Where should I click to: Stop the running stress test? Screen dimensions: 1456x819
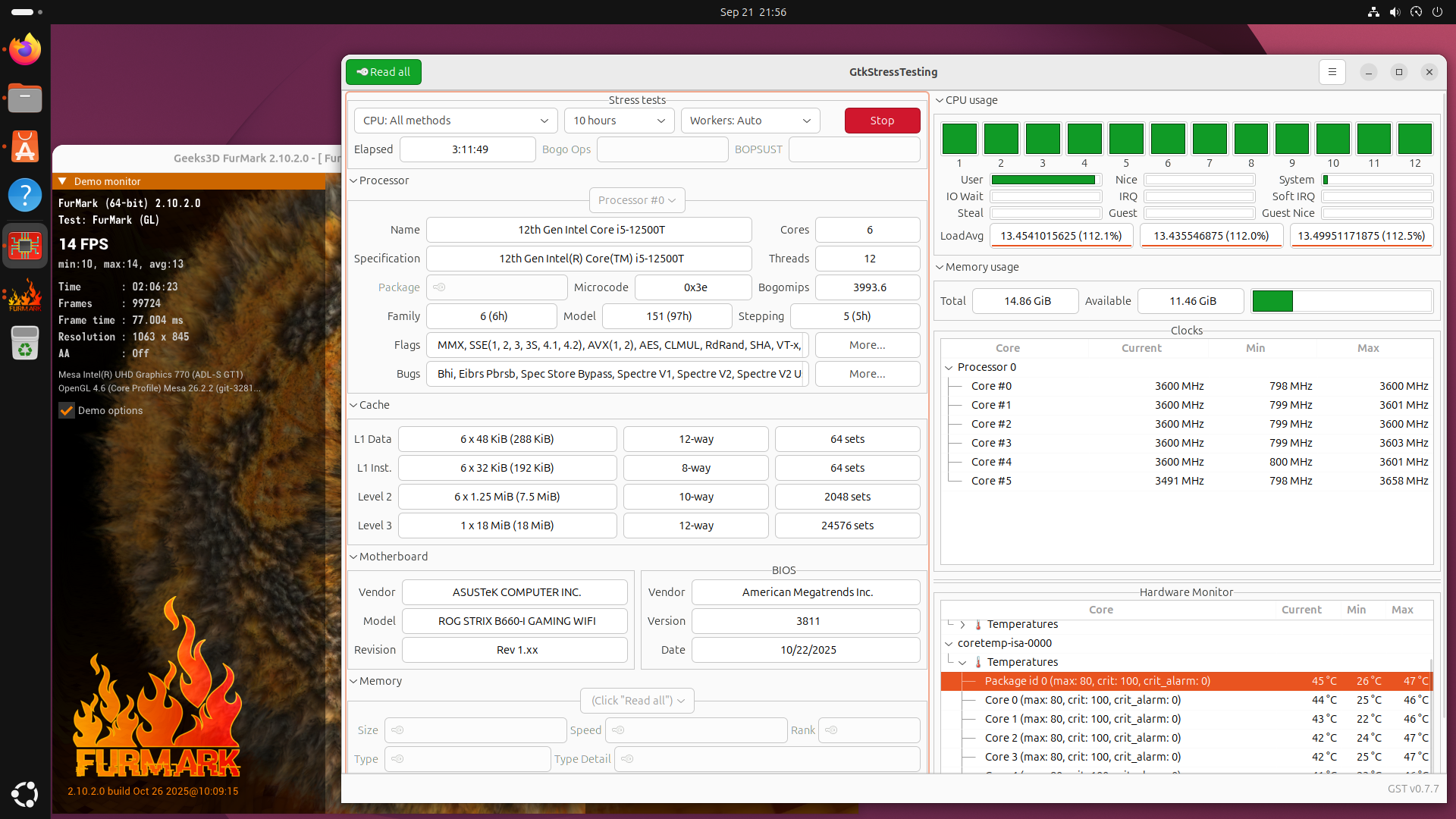click(882, 121)
